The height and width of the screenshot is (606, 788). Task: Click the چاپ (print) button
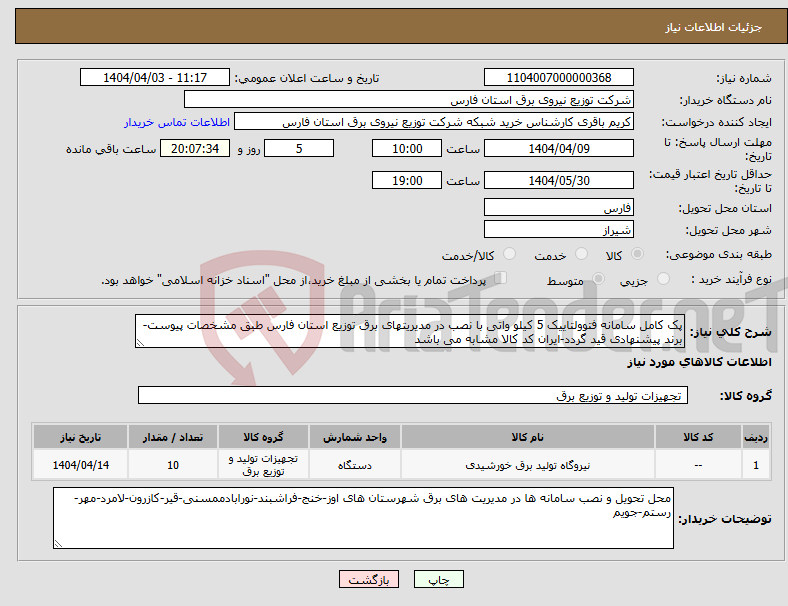[x=438, y=579]
